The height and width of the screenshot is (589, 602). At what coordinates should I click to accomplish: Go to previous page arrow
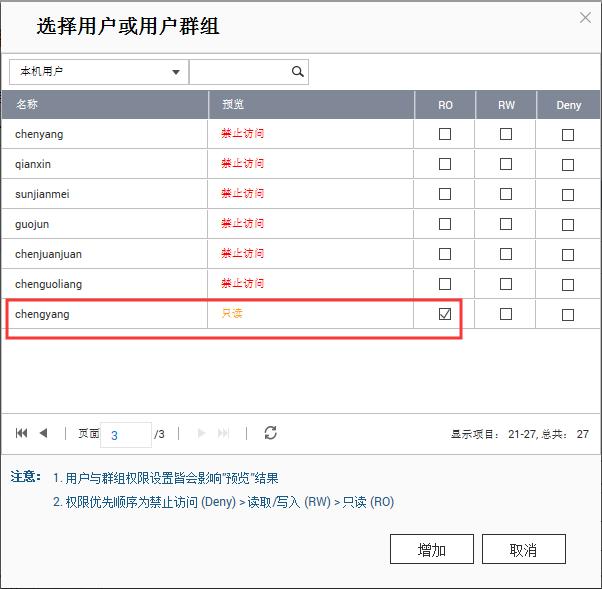43,433
